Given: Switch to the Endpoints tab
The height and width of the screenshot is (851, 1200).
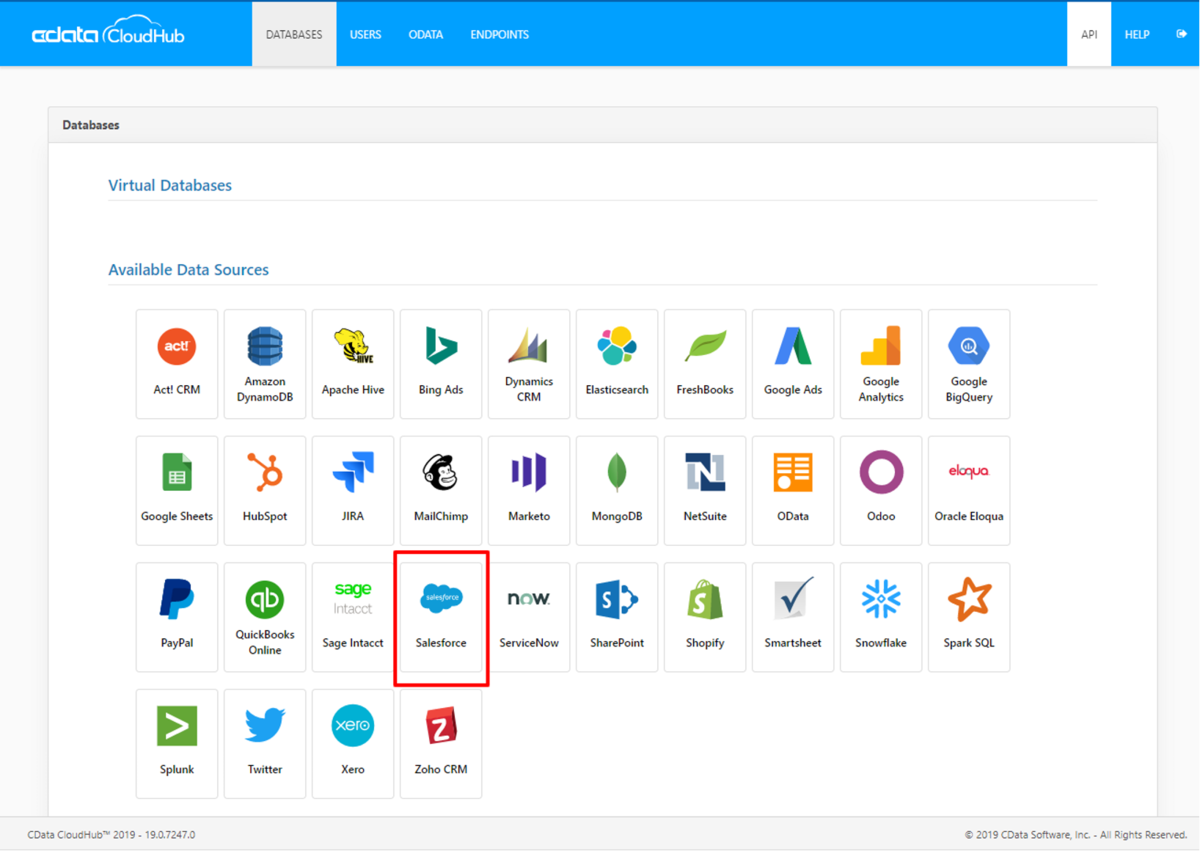Looking at the screenshot, I should (x=499, y=34).
